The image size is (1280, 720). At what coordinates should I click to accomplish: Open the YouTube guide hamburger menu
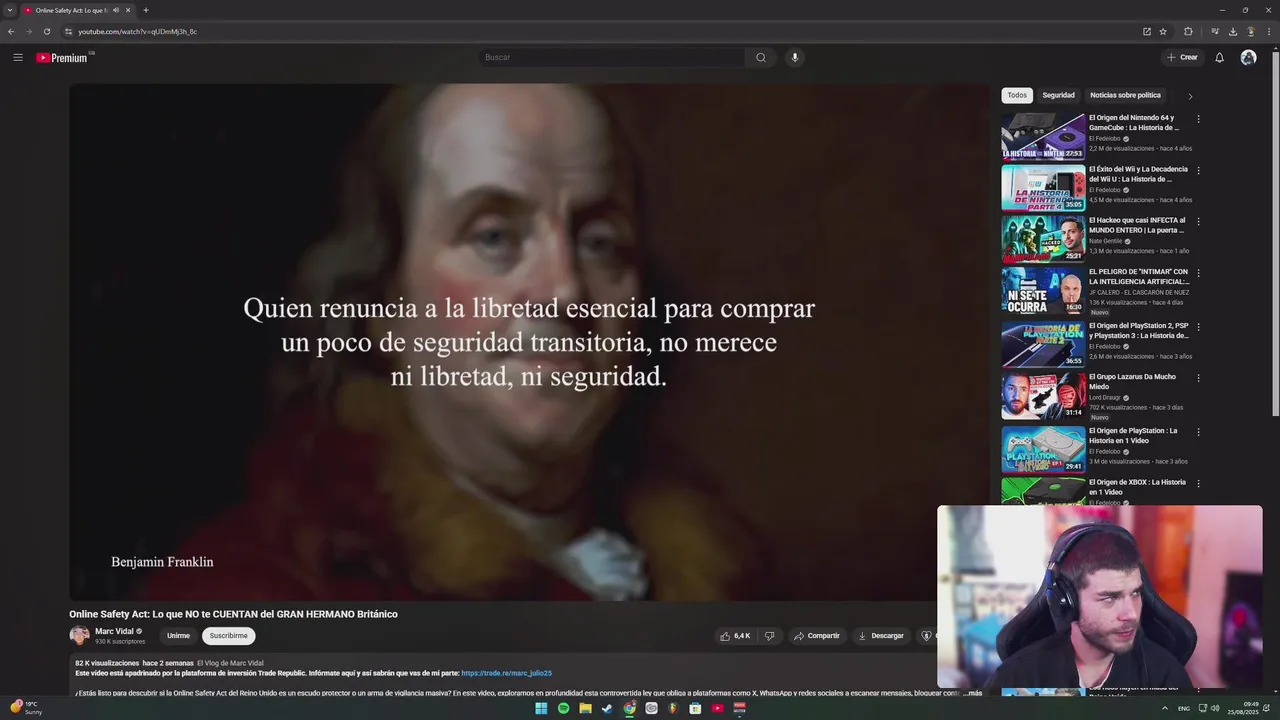pos(18,57)
